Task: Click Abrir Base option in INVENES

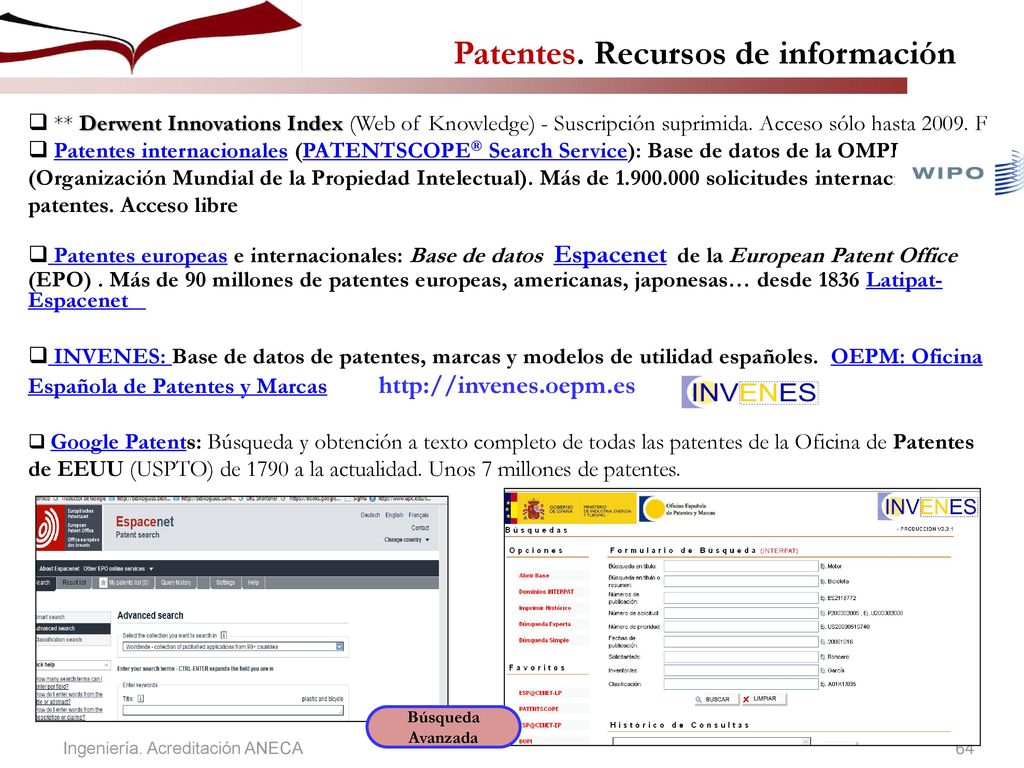Action: point(534,575)
